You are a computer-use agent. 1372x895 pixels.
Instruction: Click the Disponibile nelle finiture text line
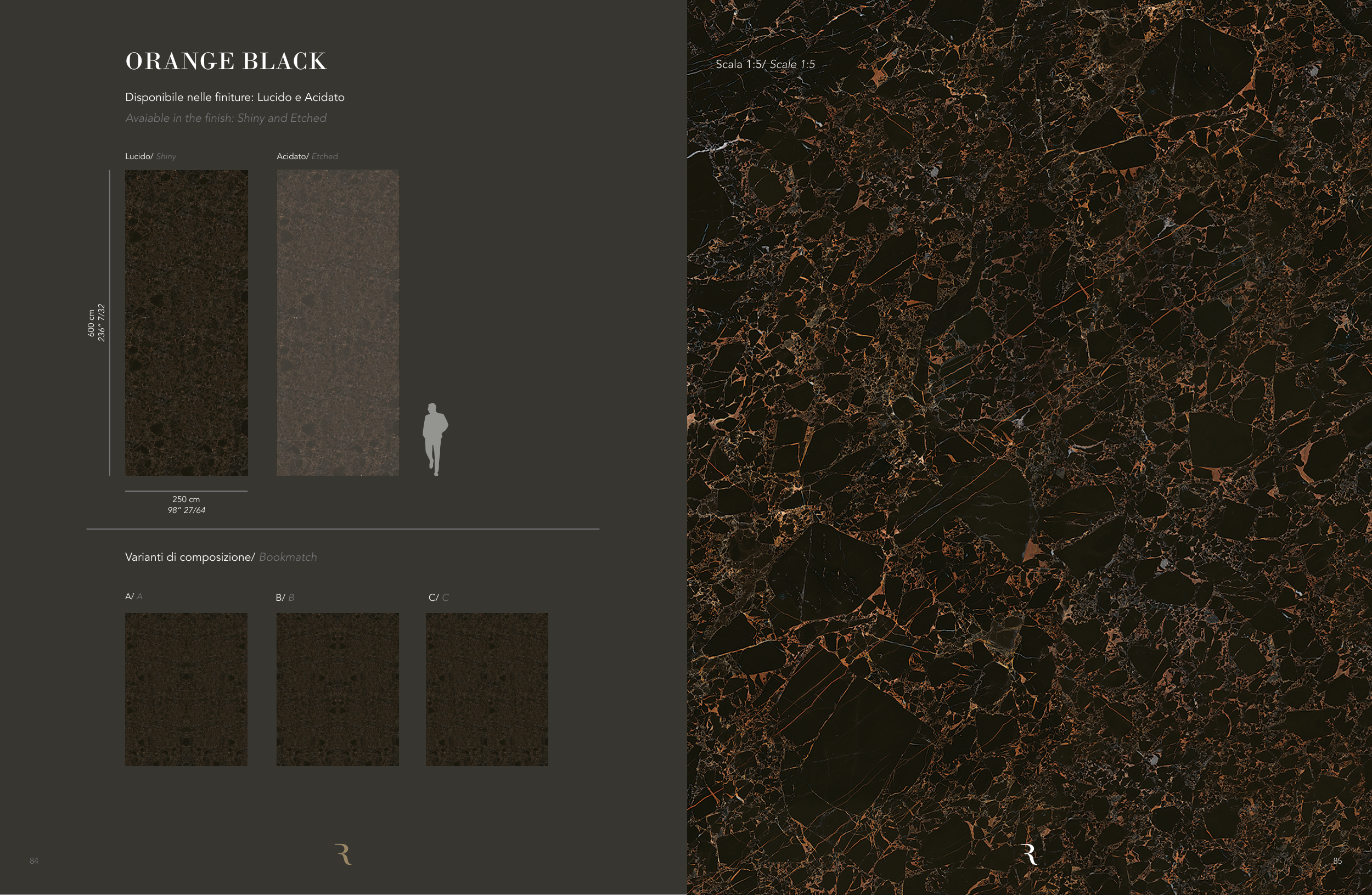click(235, 97)
